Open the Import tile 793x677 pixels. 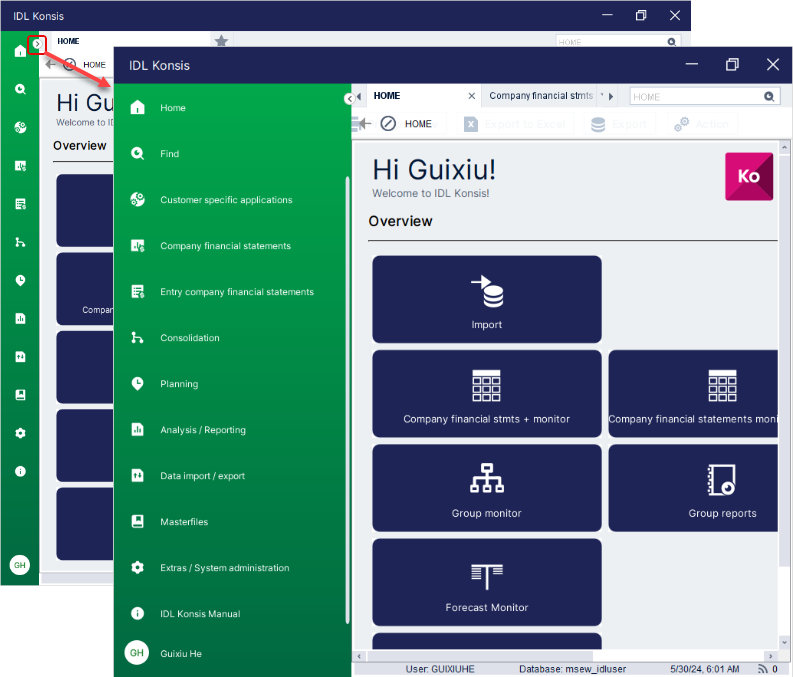487,299
